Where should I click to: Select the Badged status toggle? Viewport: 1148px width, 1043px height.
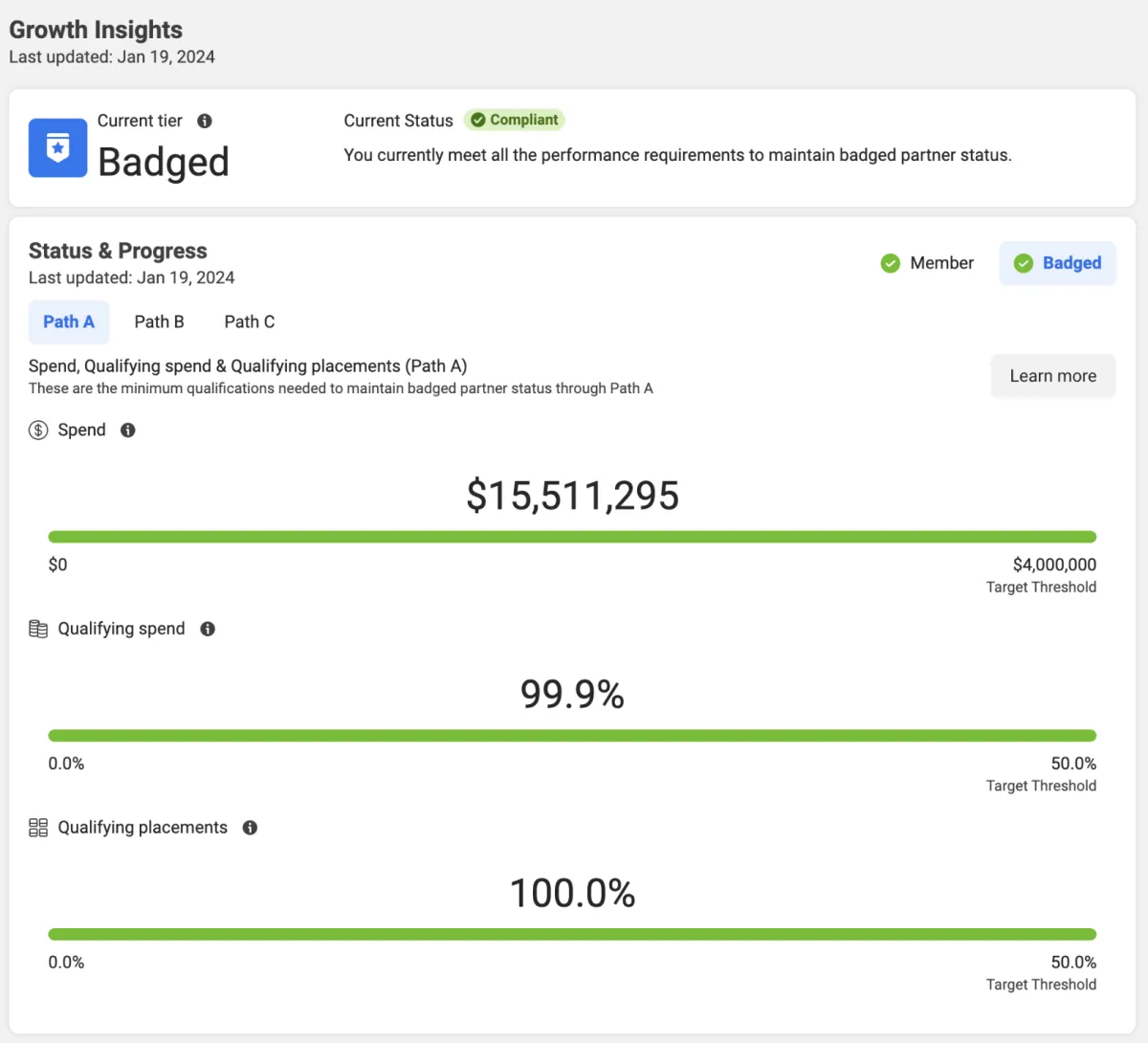[1057, 263]
